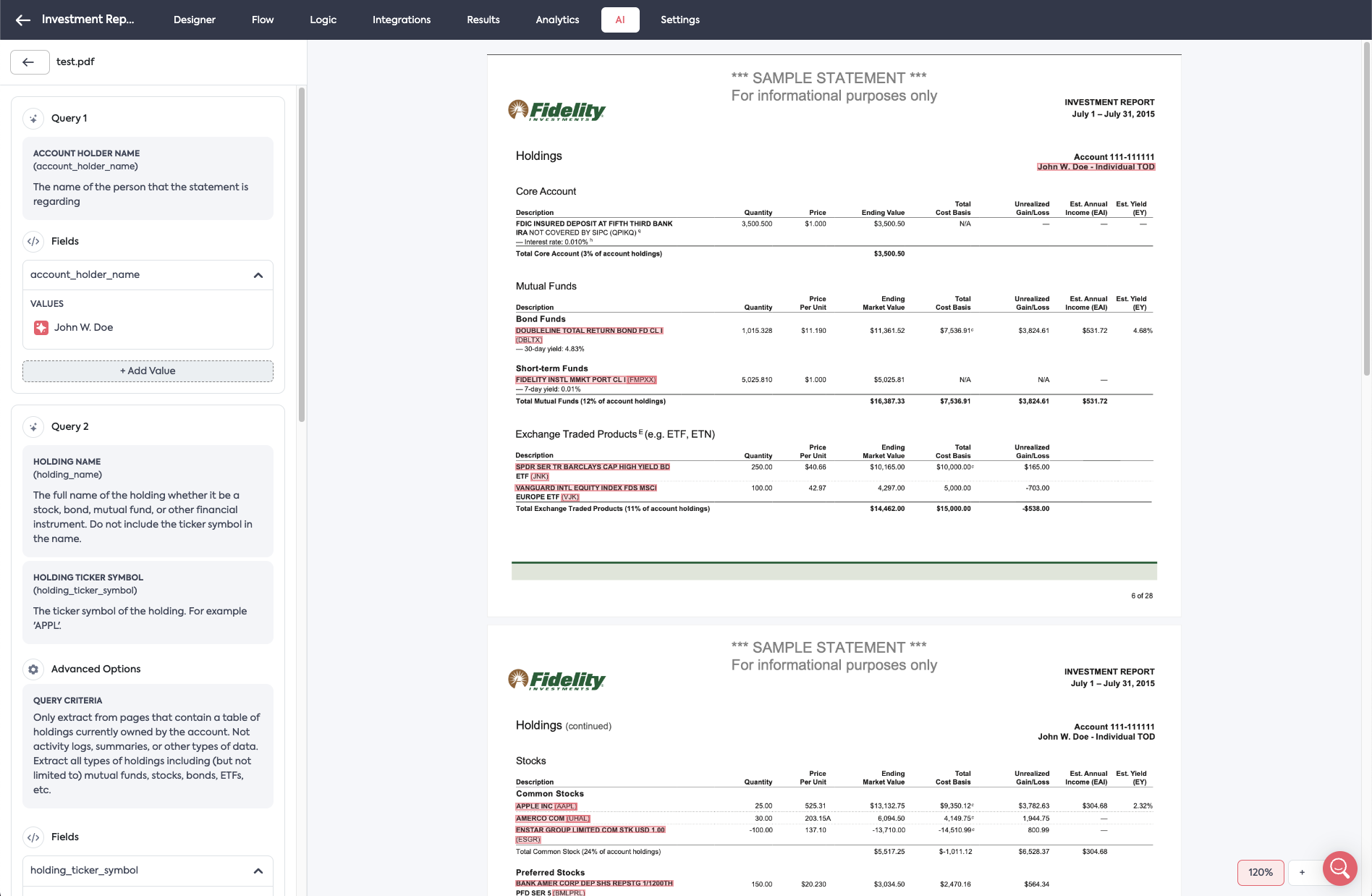
Task: Switch to the Designer tab
Action: (194, 20)
